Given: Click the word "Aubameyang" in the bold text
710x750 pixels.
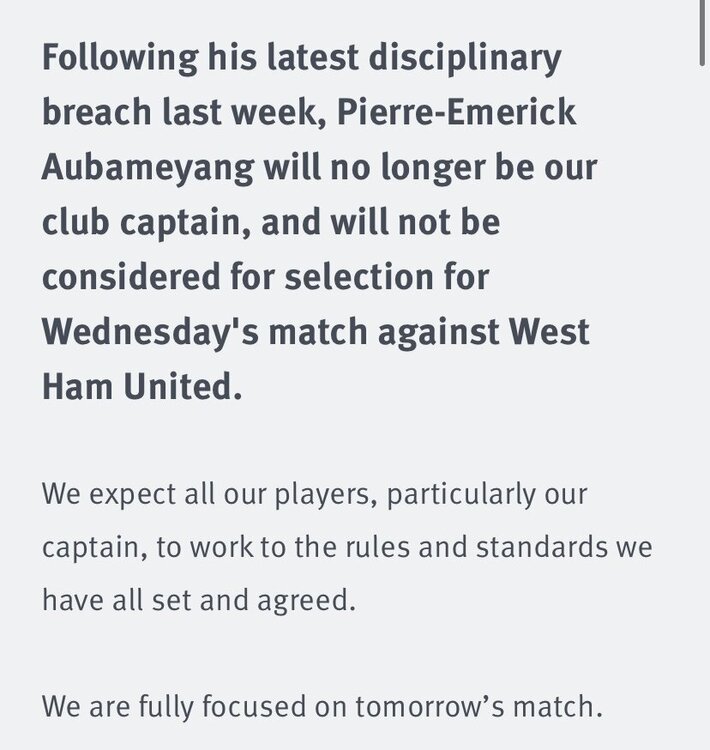Looking at the screenshot, I should pos(146,167).
